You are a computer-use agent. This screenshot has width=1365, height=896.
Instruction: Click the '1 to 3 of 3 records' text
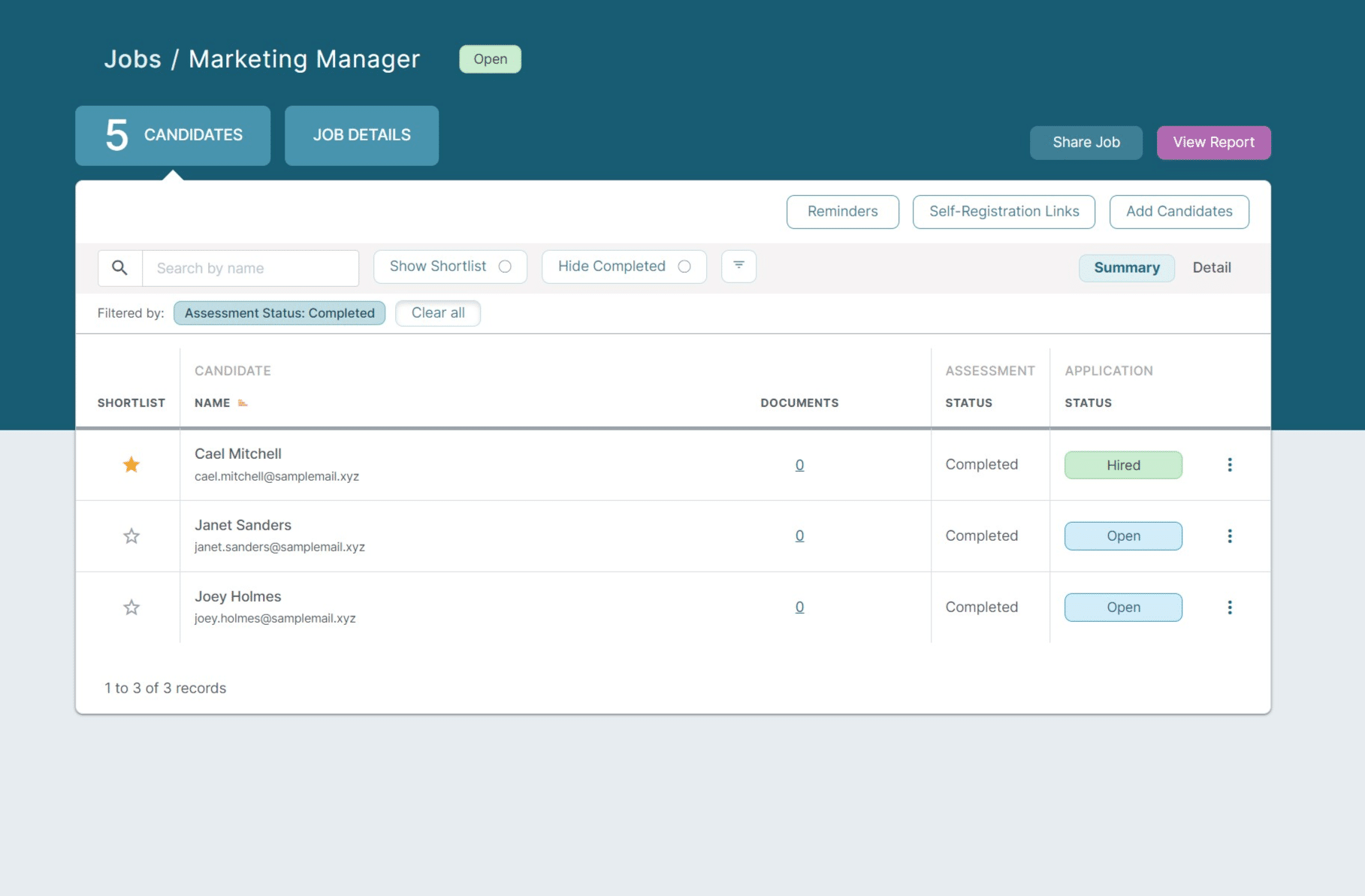[165, 688]
